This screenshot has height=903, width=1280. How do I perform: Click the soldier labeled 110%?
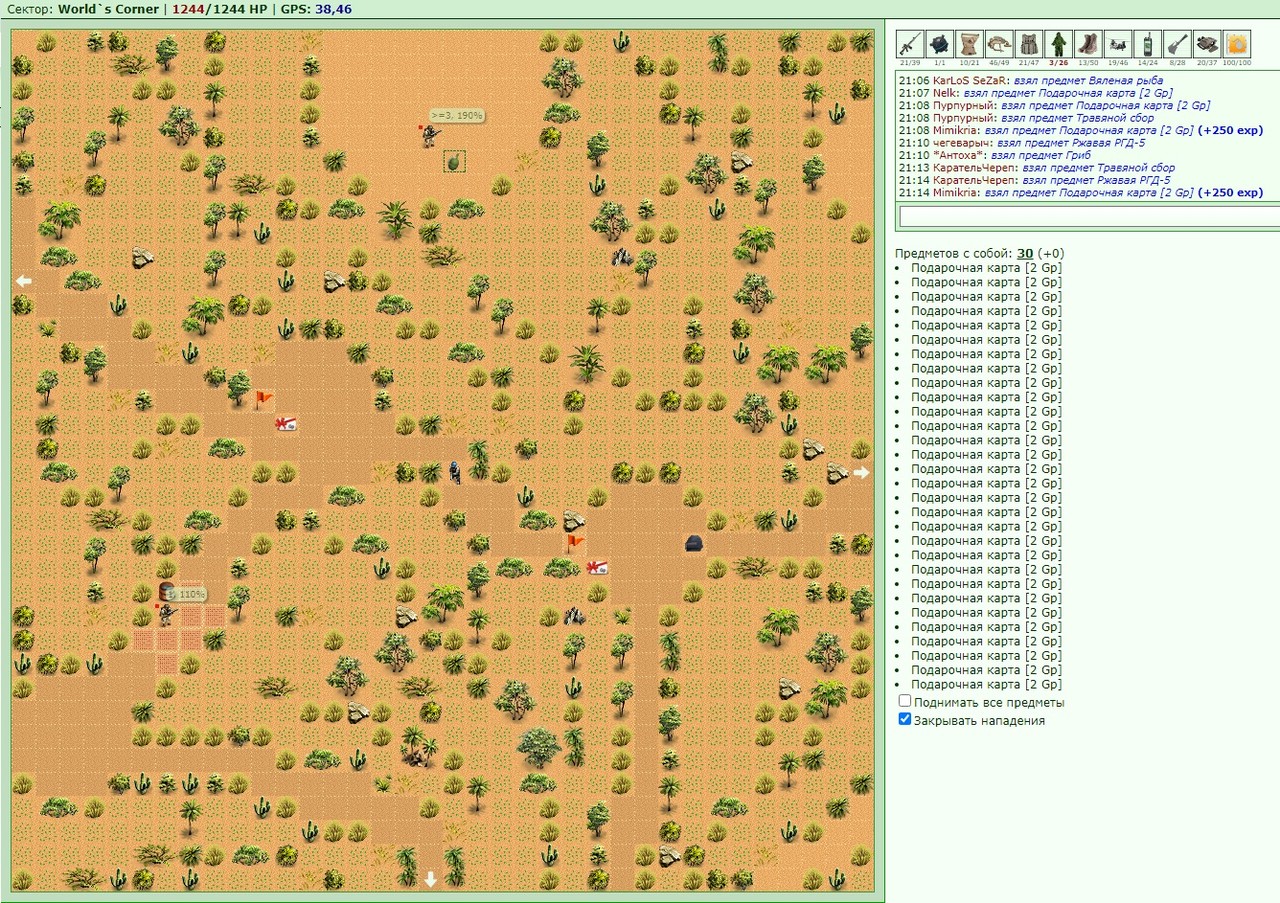[166, 614]
